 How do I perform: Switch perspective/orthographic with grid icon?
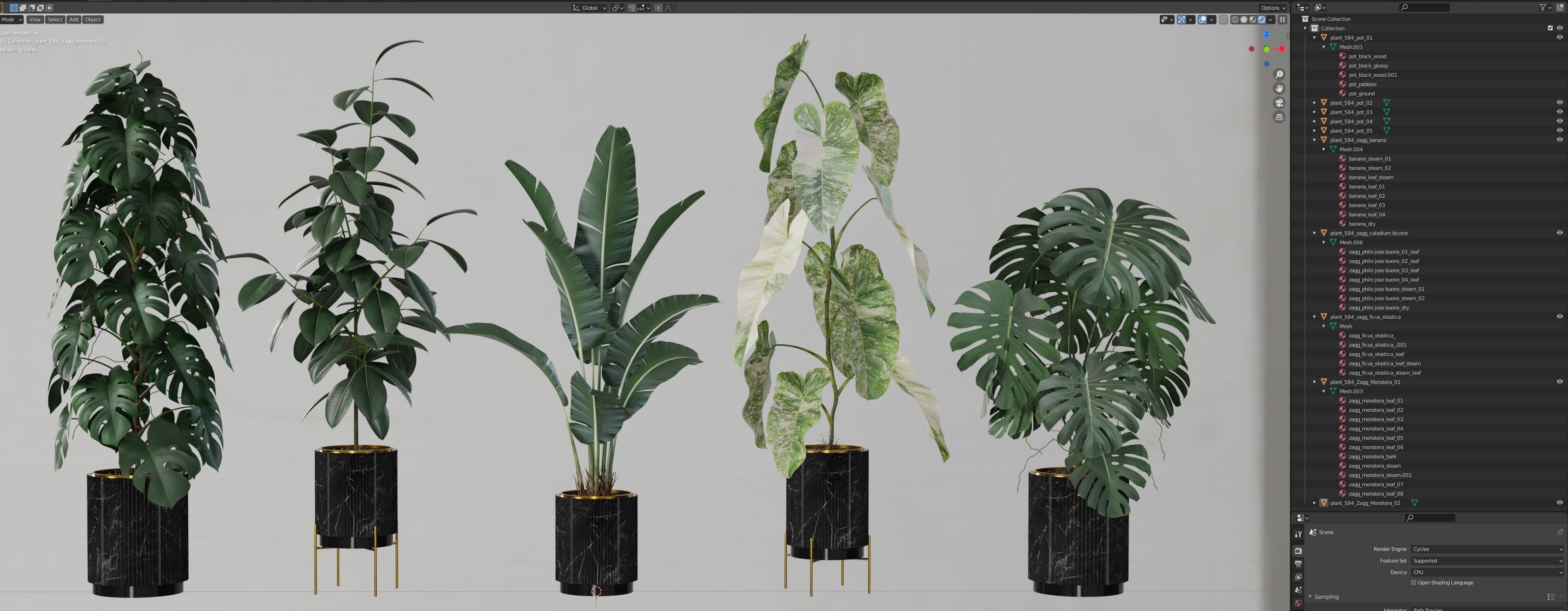click(1279, 117)
